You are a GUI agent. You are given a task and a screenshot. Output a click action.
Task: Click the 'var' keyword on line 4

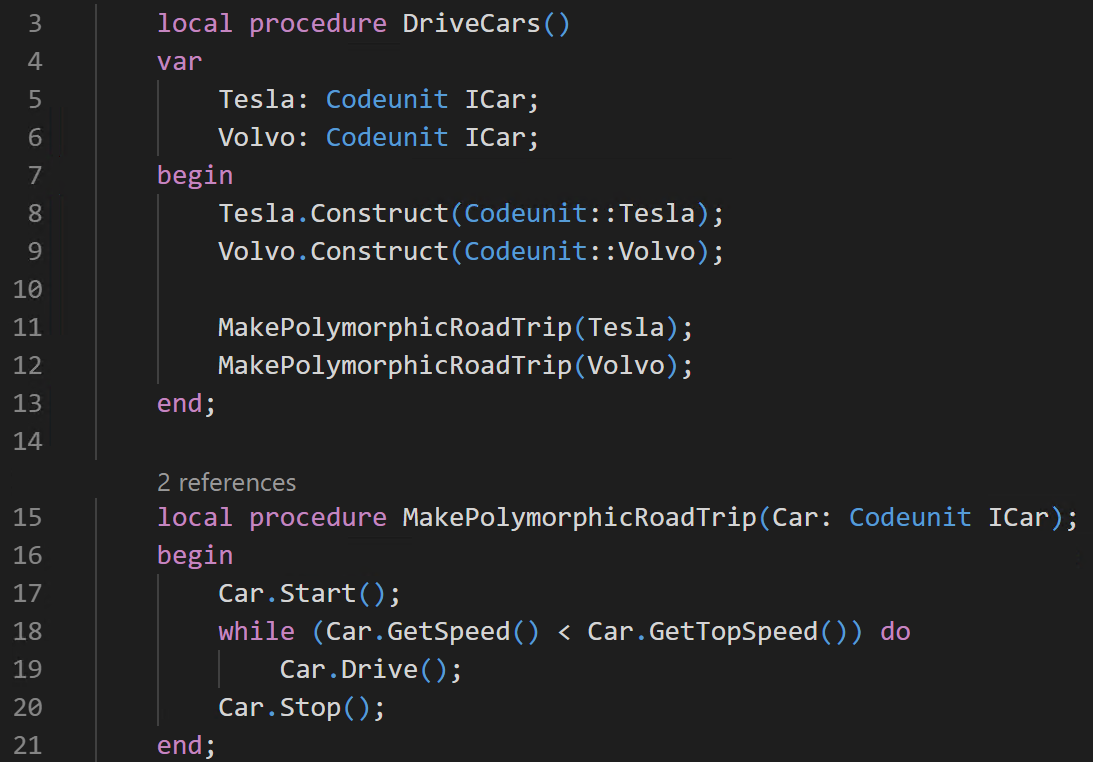pos(180,62)
